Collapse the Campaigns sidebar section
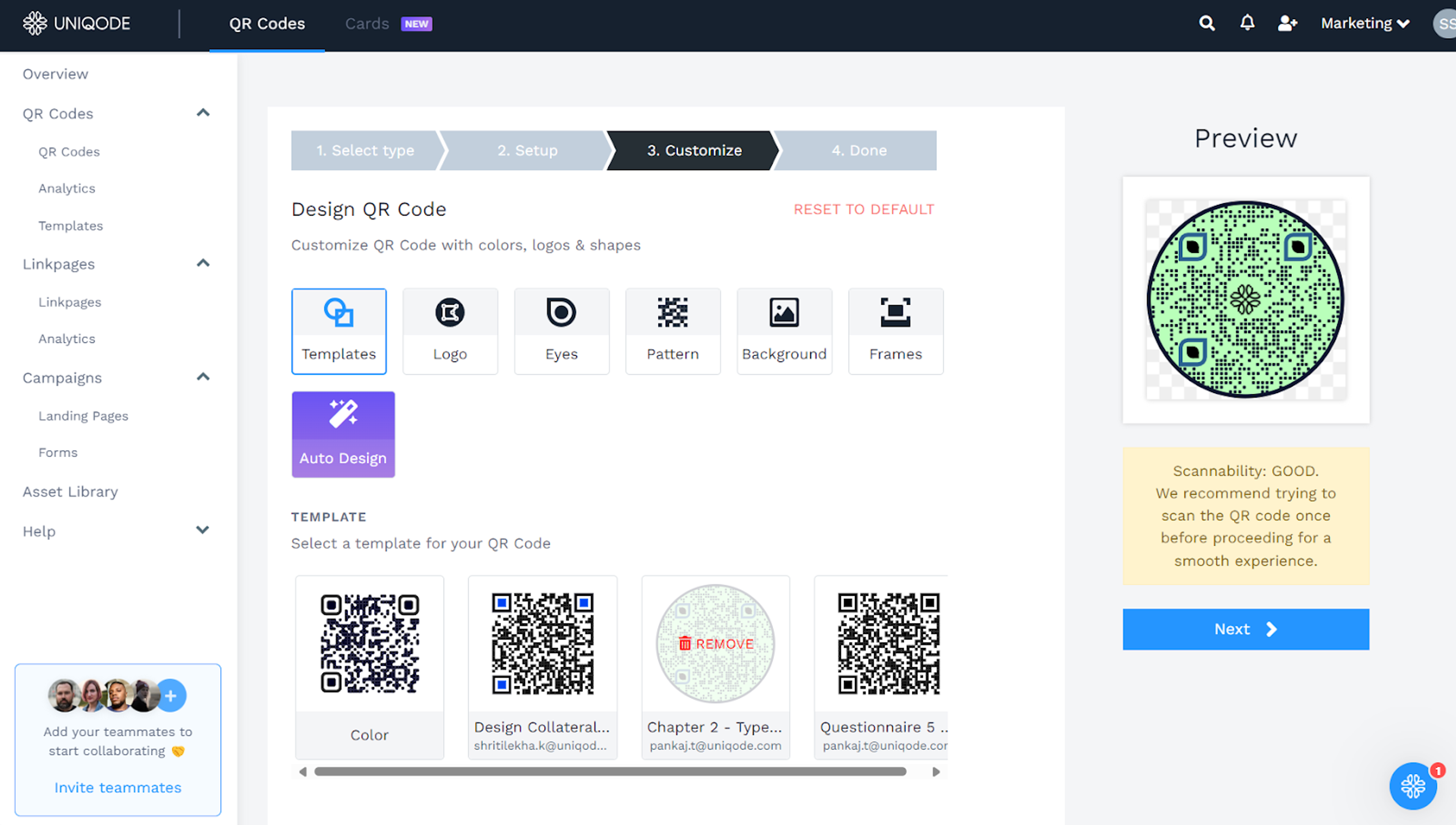This screenshot has height=825, width=1456. tap(203, 377)
